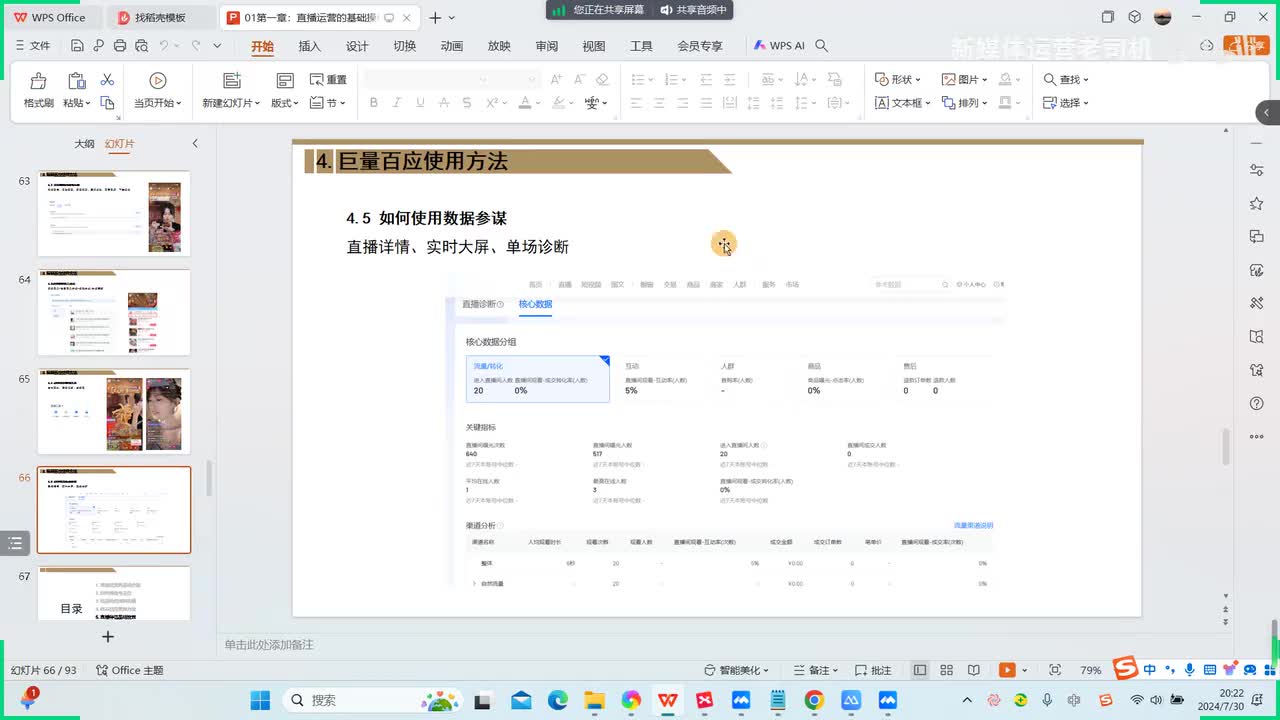Open the Shapes (形状) dropdown

897,80
